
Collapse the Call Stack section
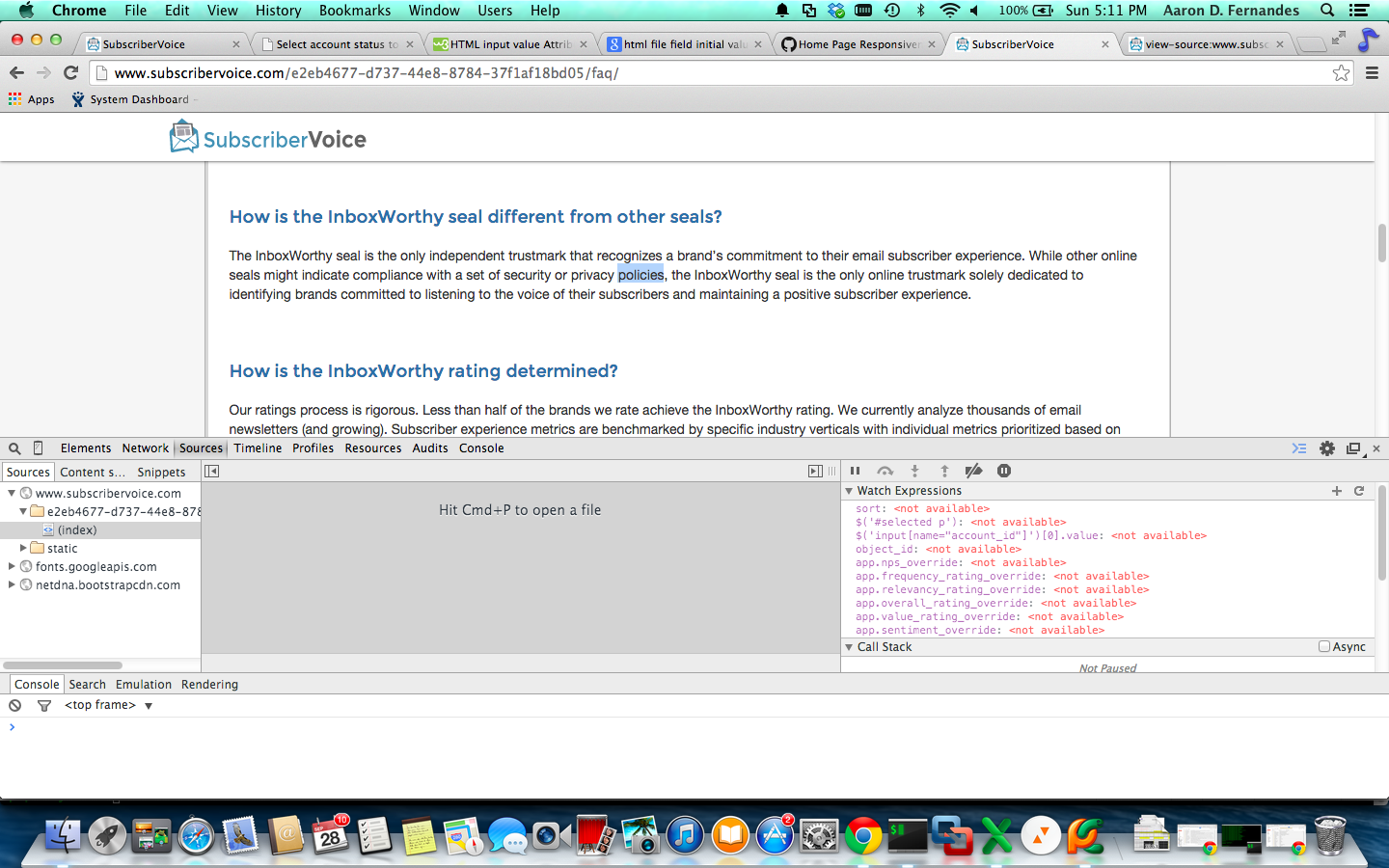pyautogui.click(x=849, y=647)
